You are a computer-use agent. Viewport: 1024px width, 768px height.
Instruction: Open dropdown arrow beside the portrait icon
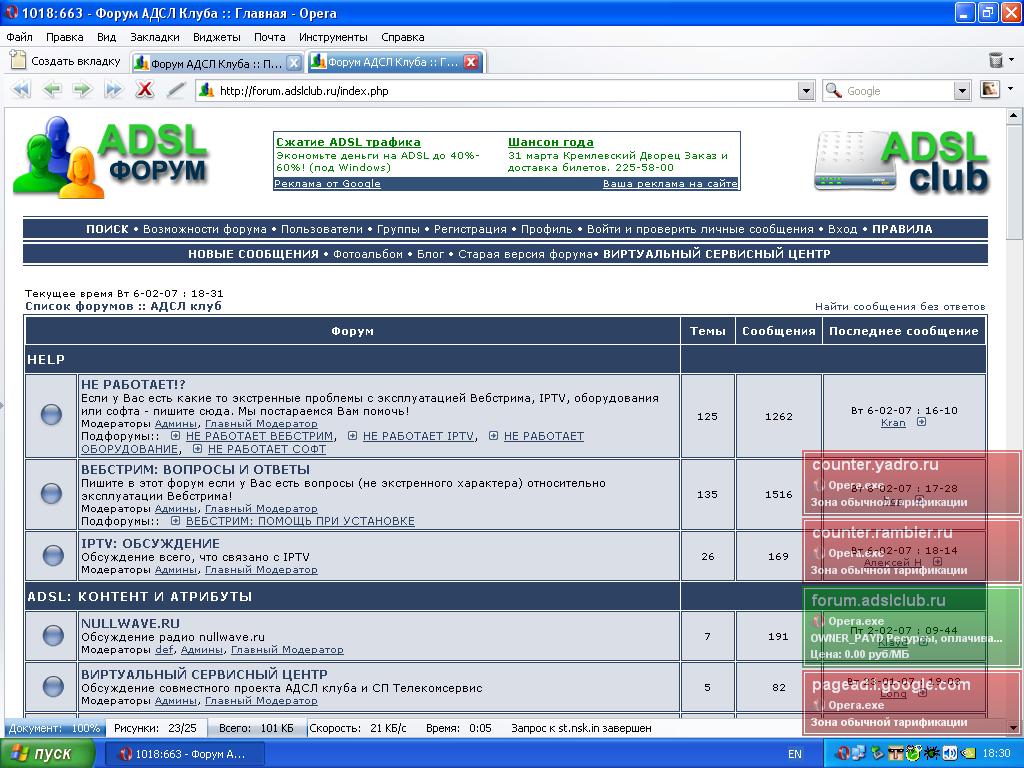(1010, 89)
